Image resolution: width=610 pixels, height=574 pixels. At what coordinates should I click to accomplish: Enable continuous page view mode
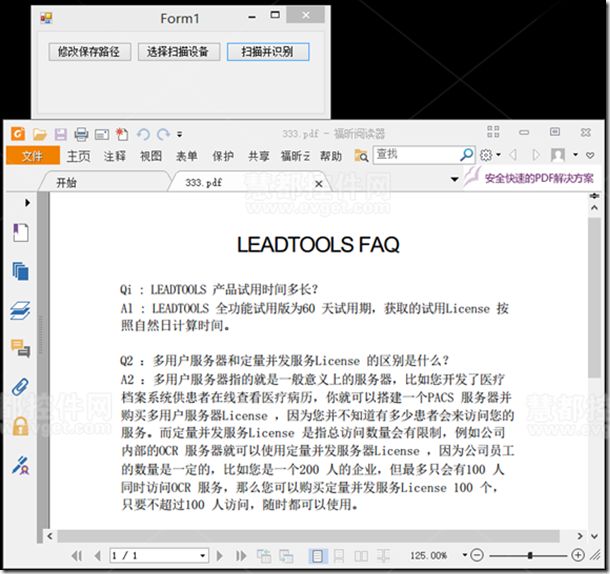[x=339, y=556]
